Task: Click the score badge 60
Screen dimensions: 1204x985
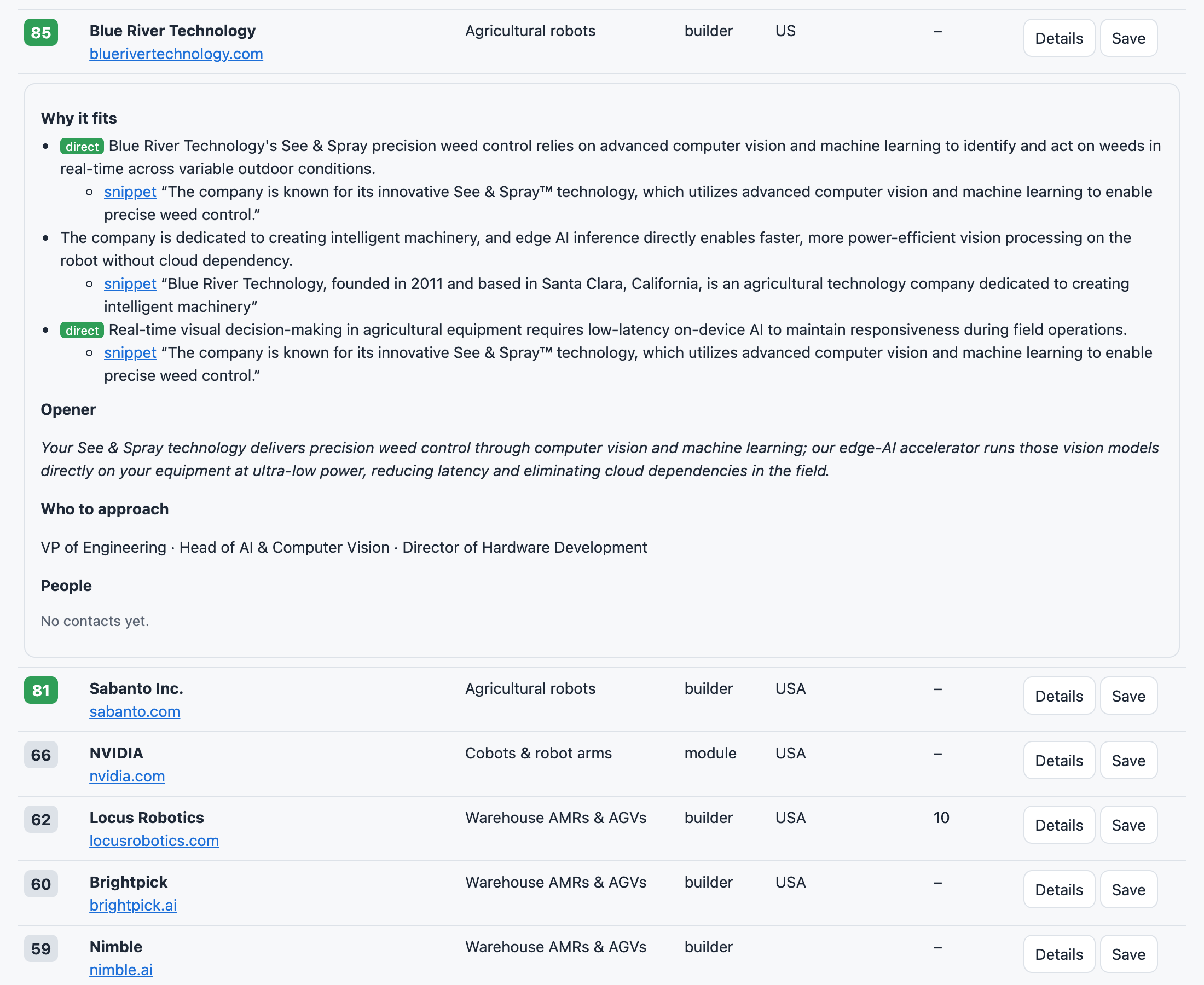Action: pyautogui.click(x=41, y=884)
